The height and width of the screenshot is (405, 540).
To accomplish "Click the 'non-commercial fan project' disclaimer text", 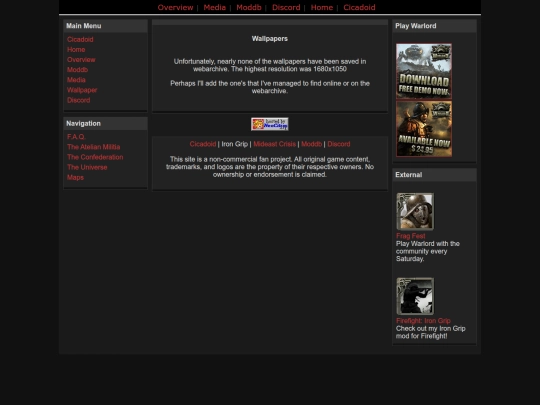I will click(x=270, y=167).
